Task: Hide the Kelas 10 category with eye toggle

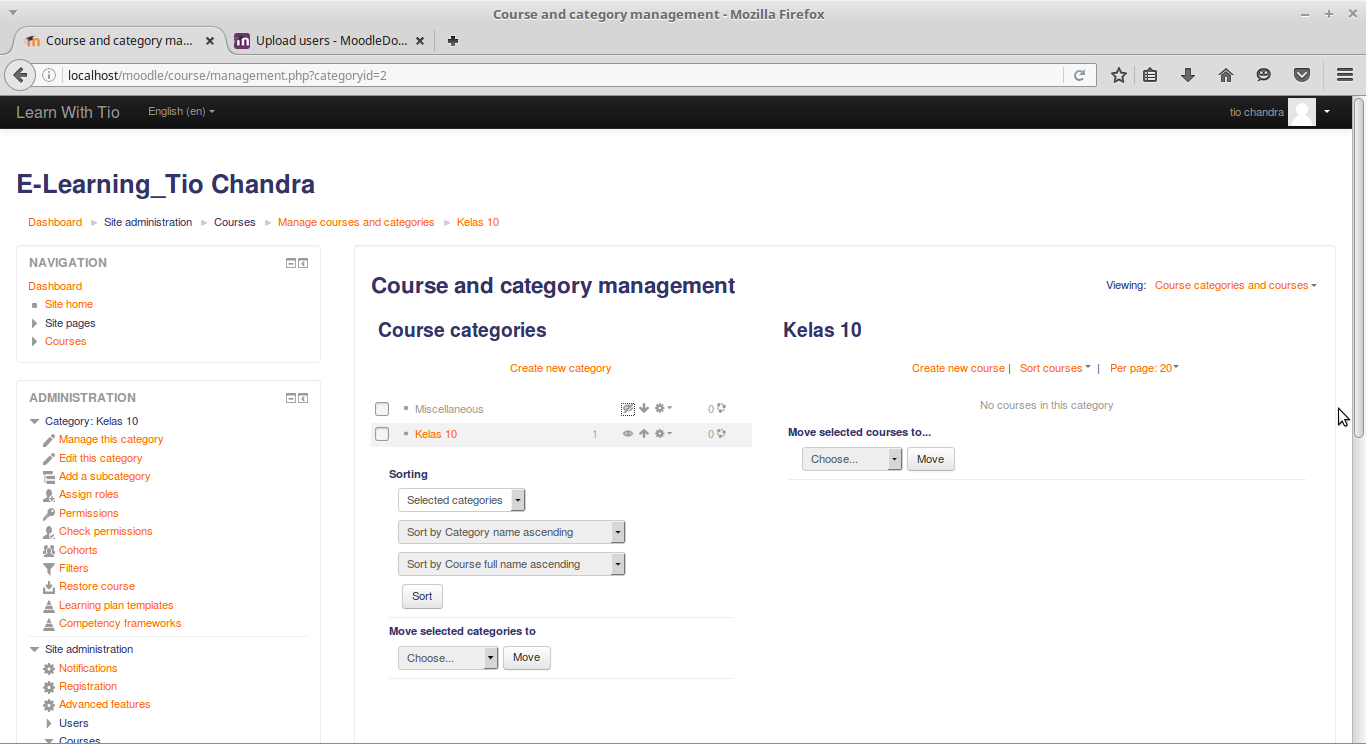Action: point(628,433)
